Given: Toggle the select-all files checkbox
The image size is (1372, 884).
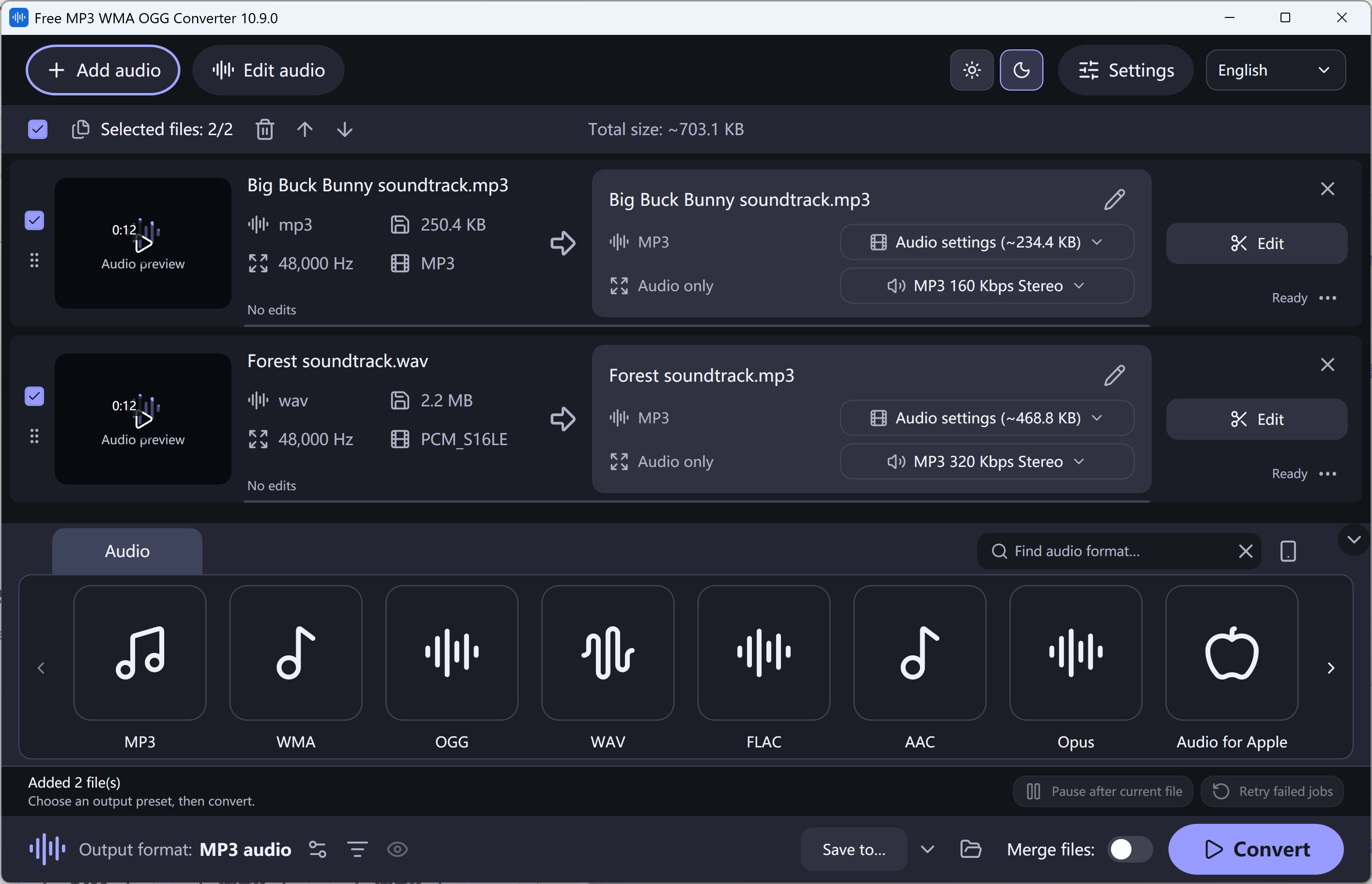Looking at the screenshot, I should [38, 129].
